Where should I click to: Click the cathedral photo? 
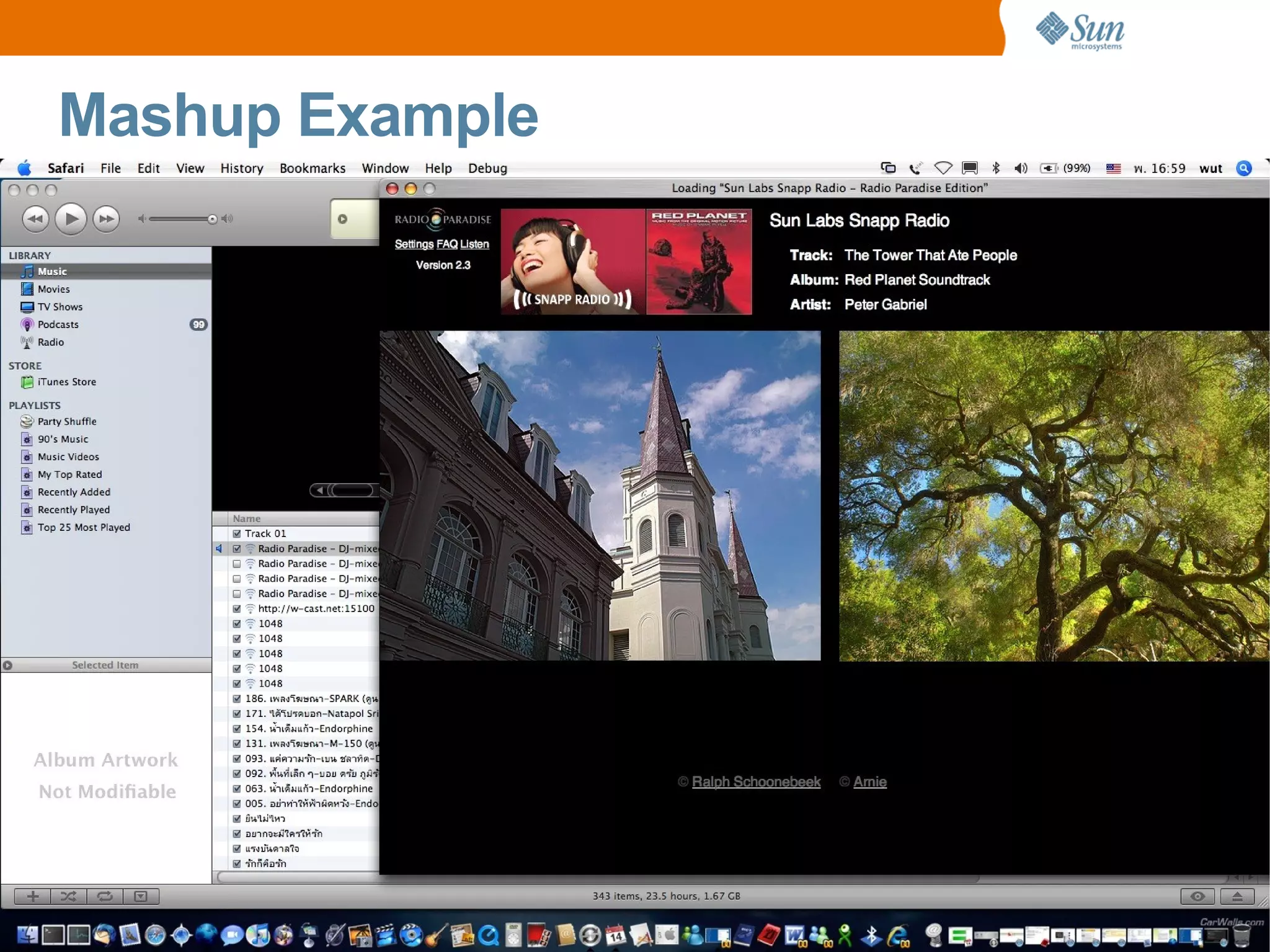coord(600,496)
